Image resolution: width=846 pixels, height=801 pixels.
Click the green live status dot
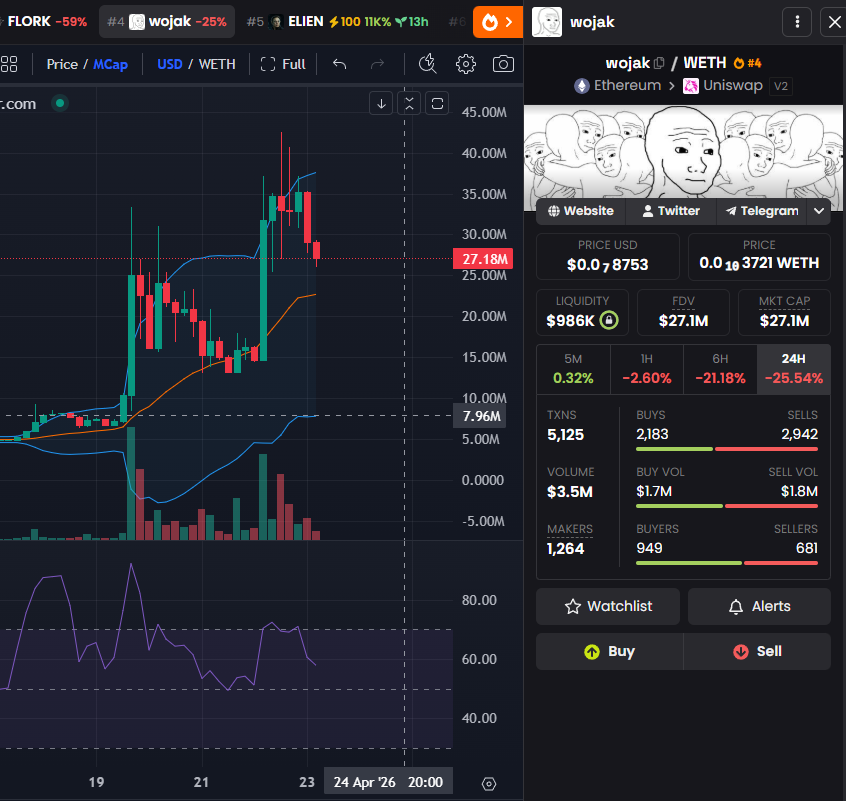click(60, 103)
